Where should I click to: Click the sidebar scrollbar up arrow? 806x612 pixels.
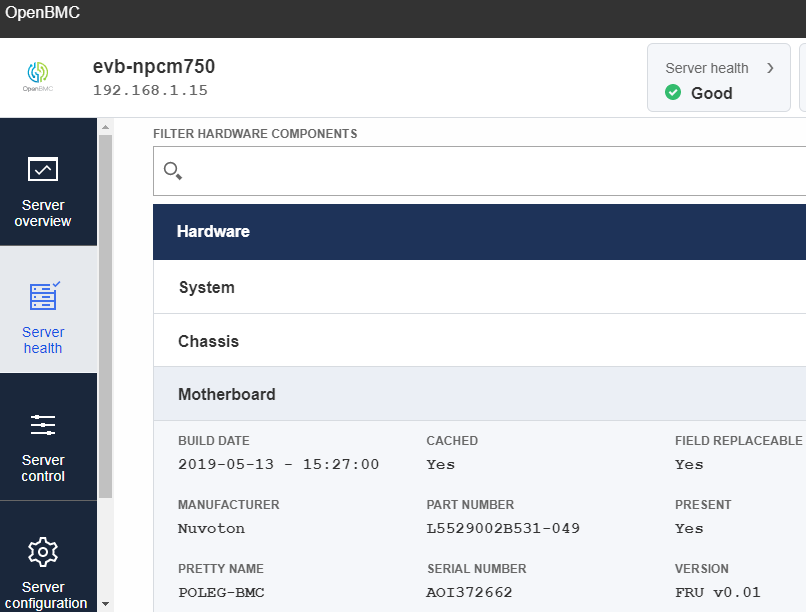105,126
